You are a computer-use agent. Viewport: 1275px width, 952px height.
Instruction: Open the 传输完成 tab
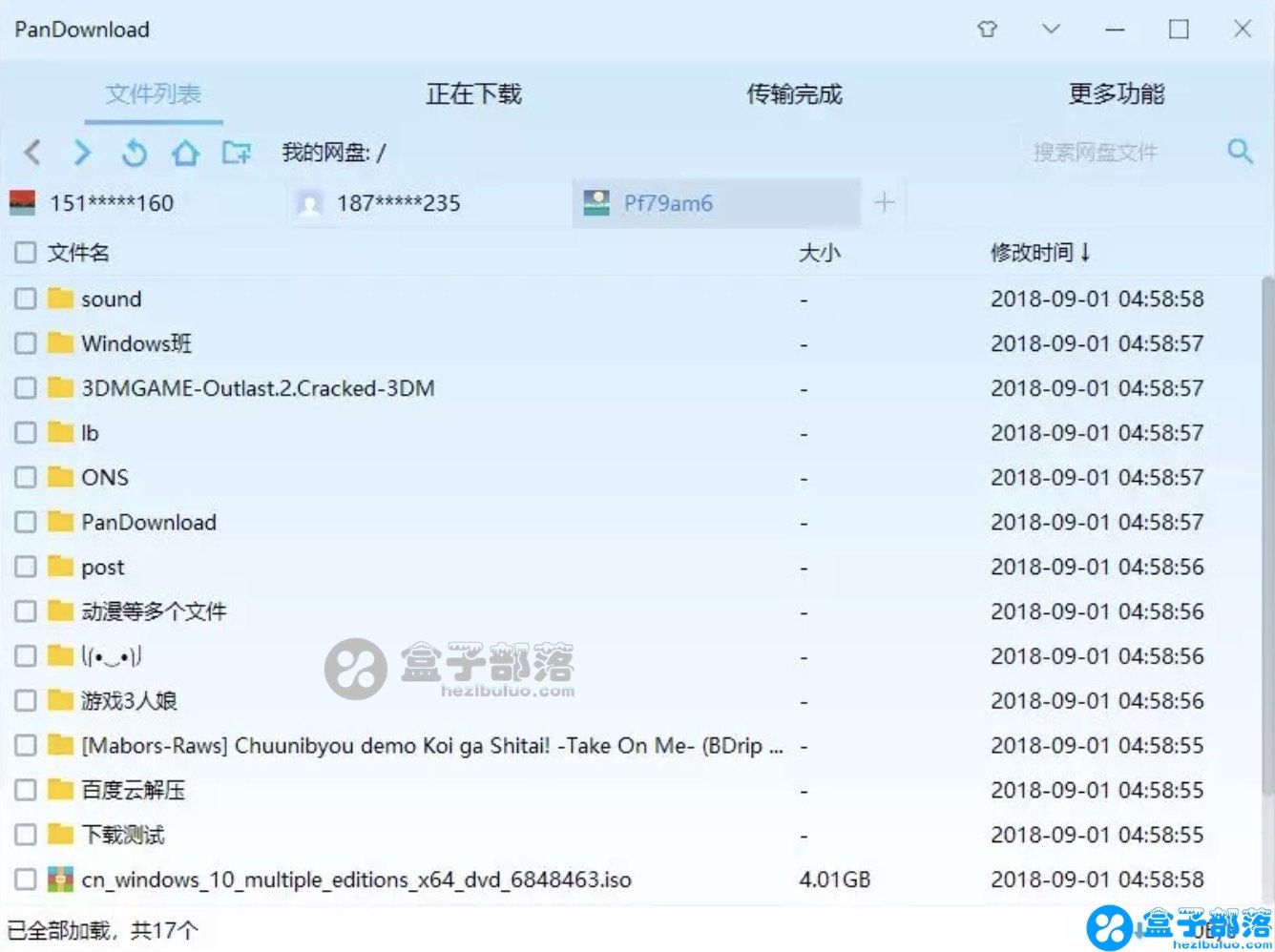pyautogui.click(x=794, y=93)
